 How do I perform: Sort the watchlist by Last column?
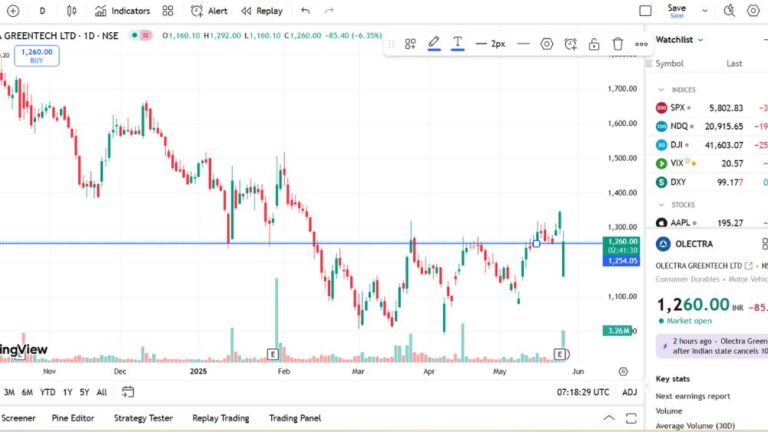click(734, 64)
